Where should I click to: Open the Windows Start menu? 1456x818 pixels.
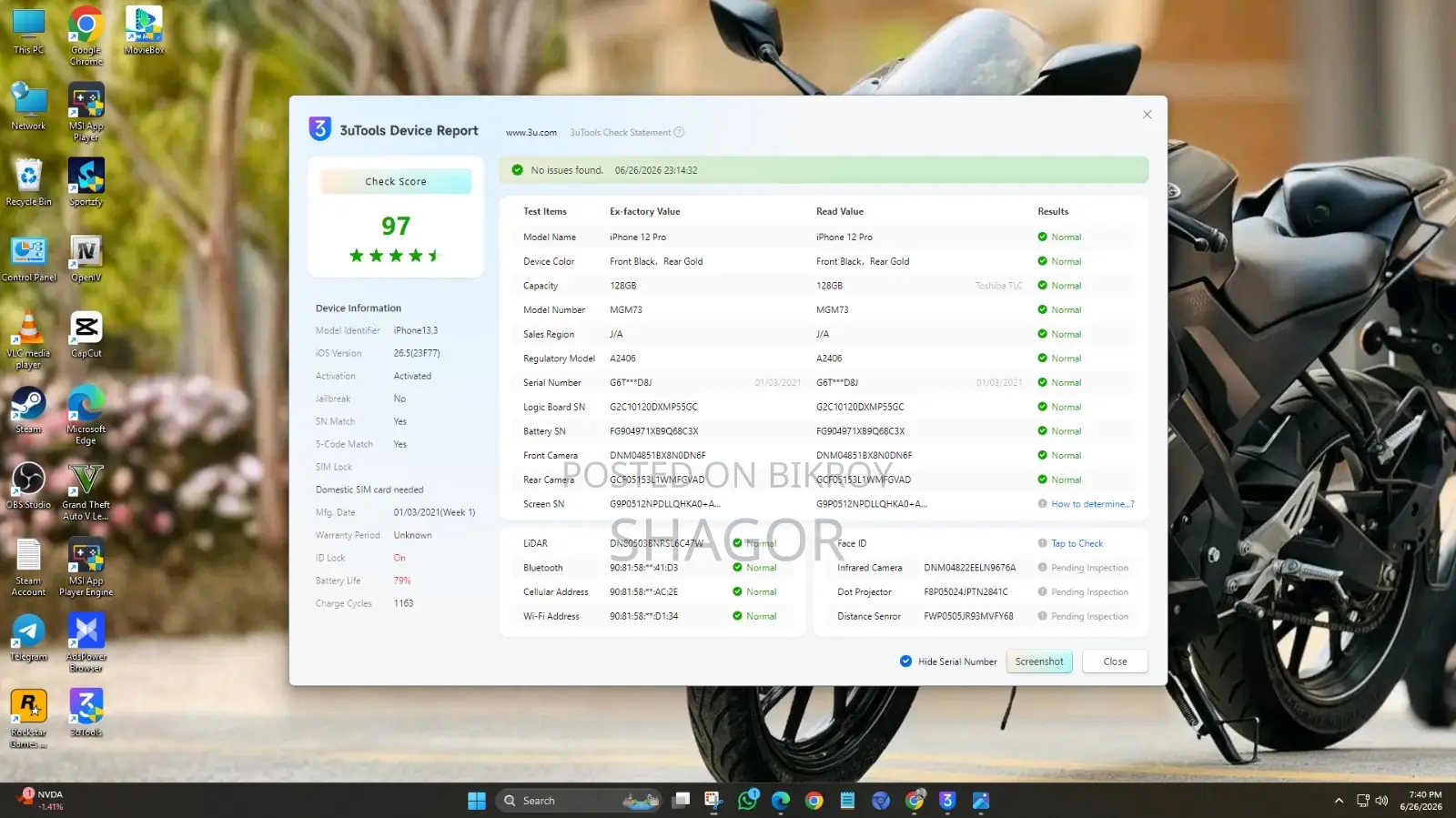pos(477,801)
